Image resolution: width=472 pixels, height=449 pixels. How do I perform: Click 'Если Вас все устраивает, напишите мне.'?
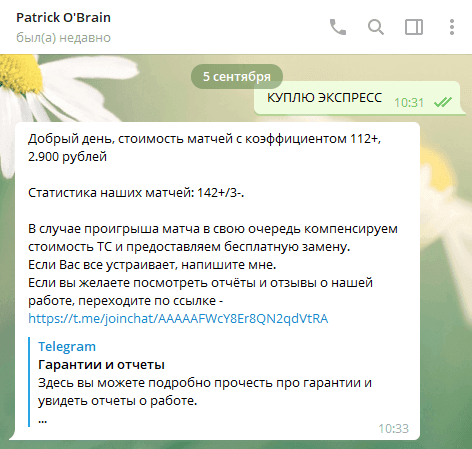coord(152,265)
